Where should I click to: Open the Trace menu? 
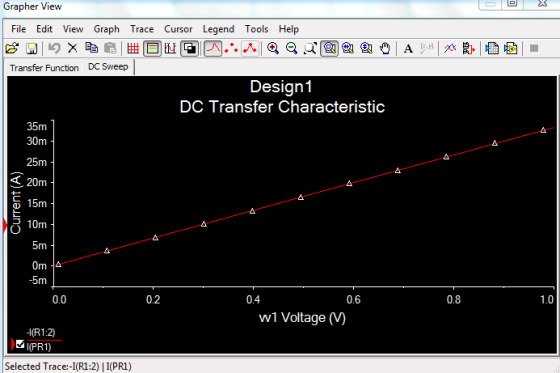tap(142, 29)
